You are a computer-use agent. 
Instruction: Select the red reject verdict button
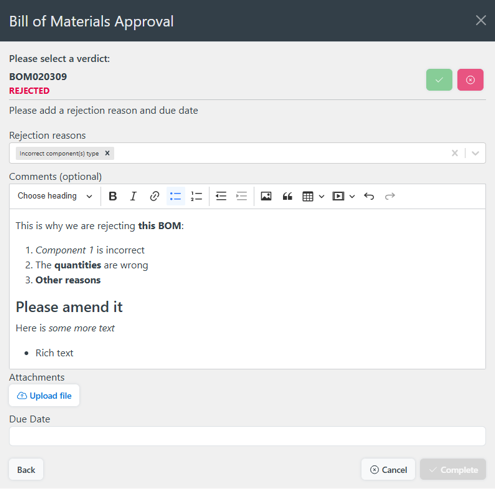coord(470,80)
